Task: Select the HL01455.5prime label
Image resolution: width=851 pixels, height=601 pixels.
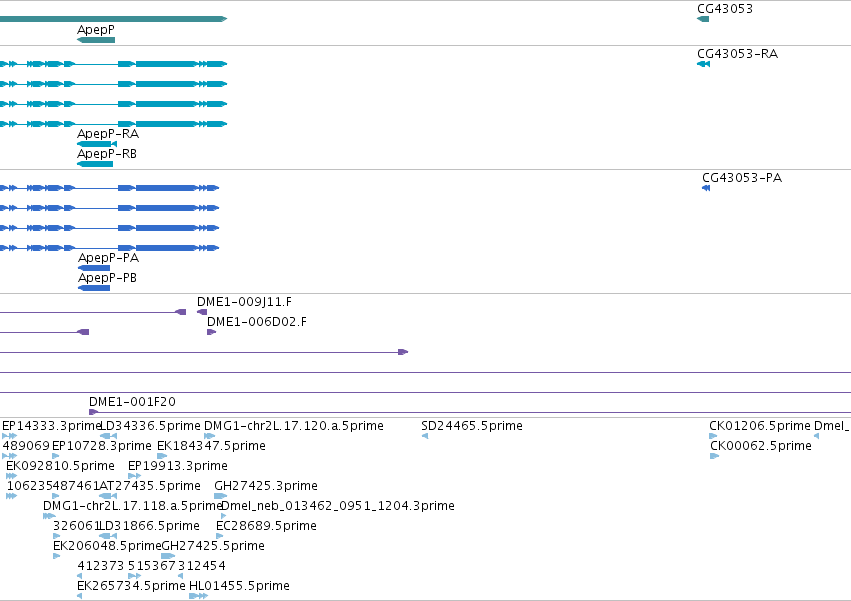Action: click(239, 586)
